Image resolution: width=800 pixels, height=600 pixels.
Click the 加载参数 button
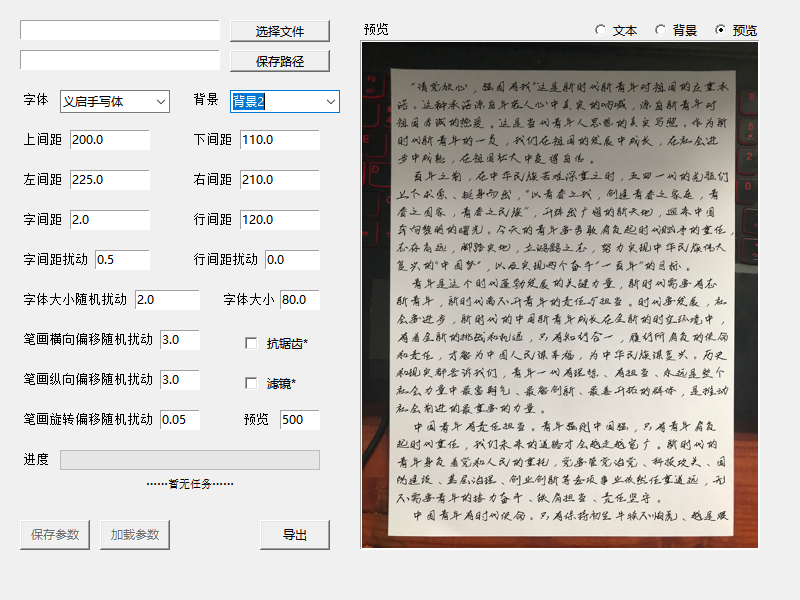[x=135, y=535]
